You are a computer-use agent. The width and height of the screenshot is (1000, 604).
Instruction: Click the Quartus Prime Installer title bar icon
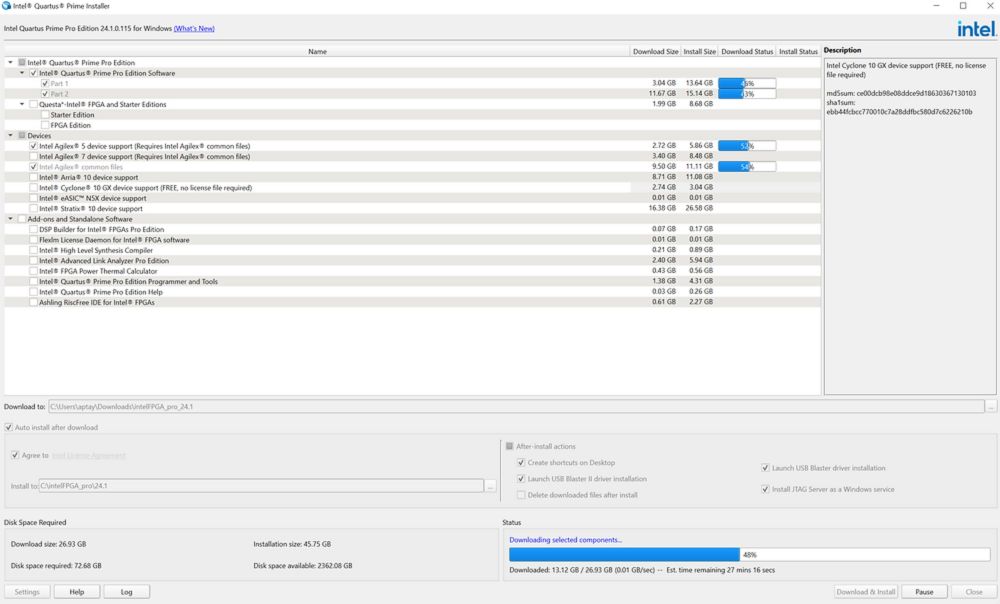(6, 6)
